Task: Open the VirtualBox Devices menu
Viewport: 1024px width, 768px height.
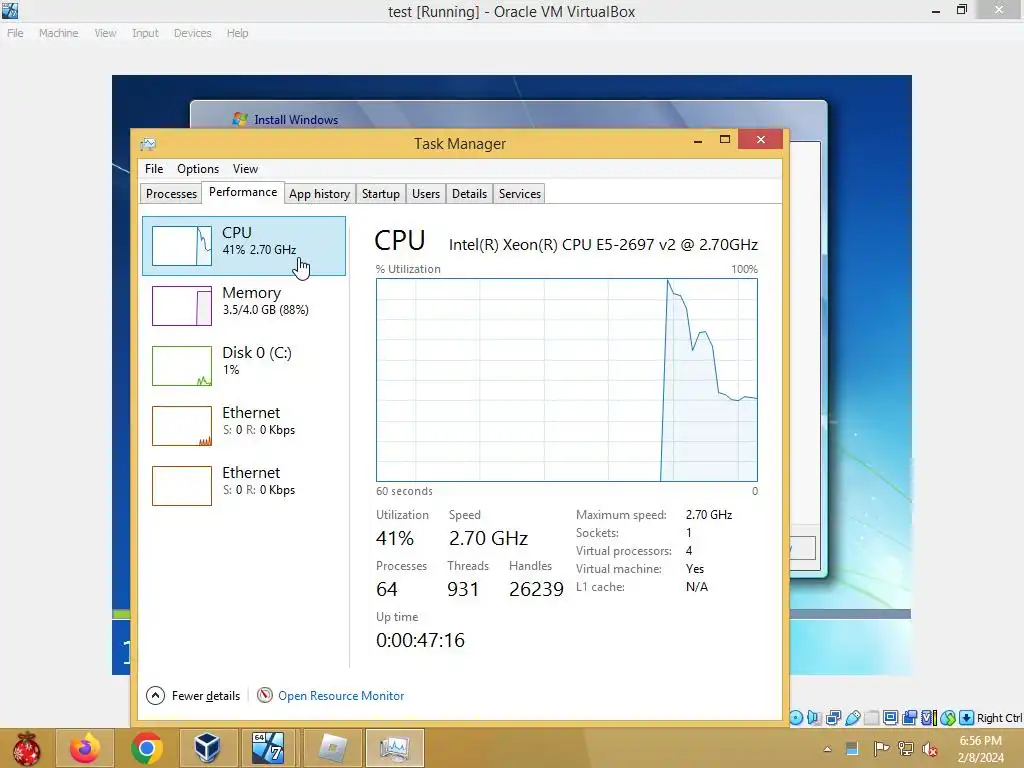Action: (x=192, y=33)
